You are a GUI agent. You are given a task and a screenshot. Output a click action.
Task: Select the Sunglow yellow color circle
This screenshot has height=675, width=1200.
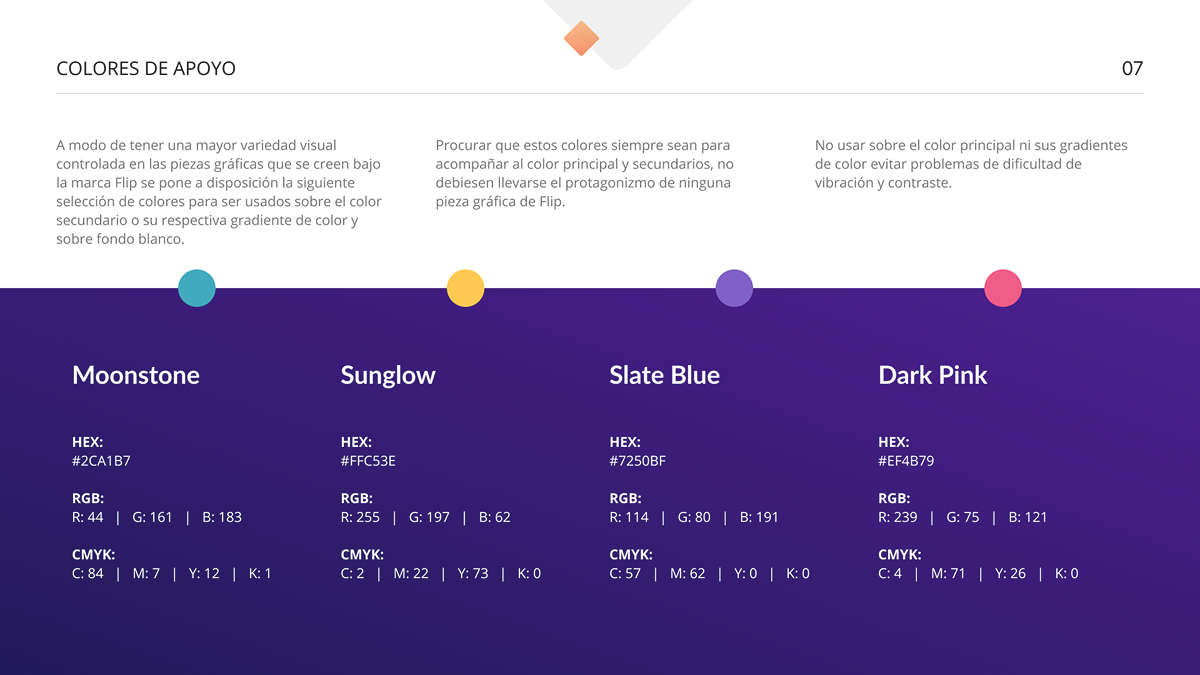pos(465,288)
